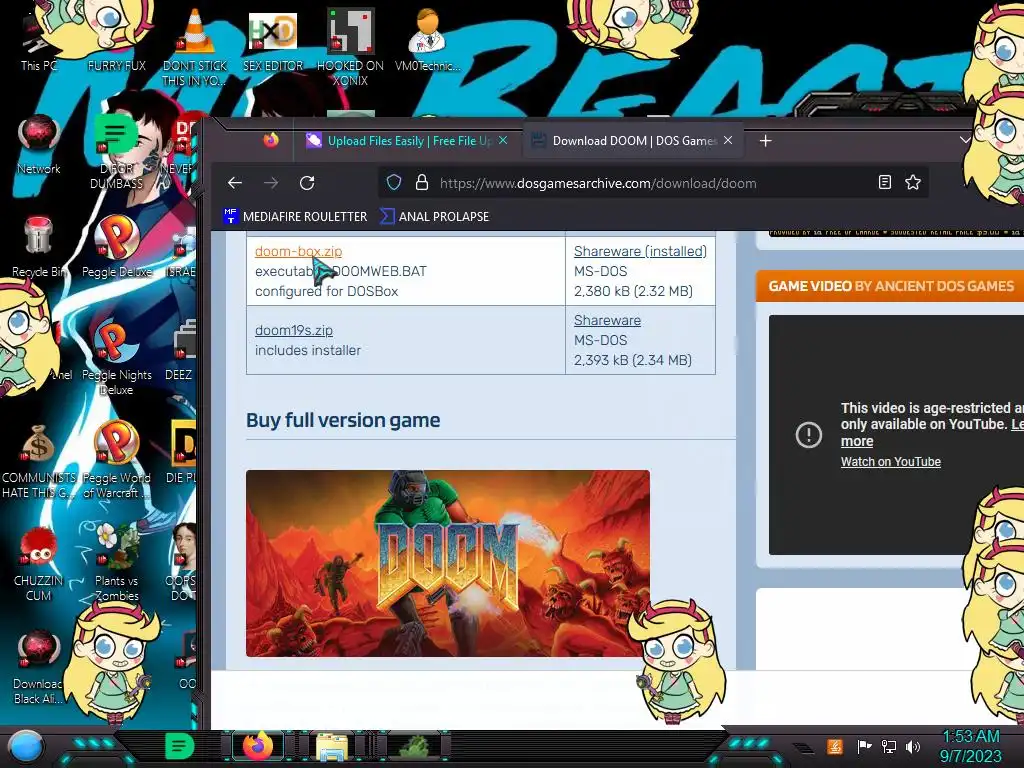Click 'GAME VIDEO BY ANCIENT DOS GAMES' header
This screenshot has width=1024, height=768.
point(891,286)
